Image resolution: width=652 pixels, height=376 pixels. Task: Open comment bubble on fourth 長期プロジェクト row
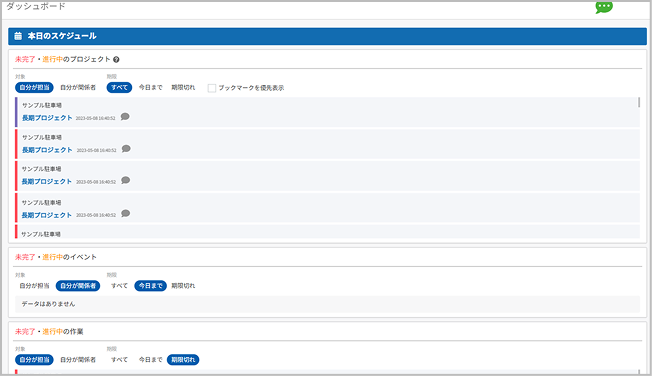(x=126, y=213)
